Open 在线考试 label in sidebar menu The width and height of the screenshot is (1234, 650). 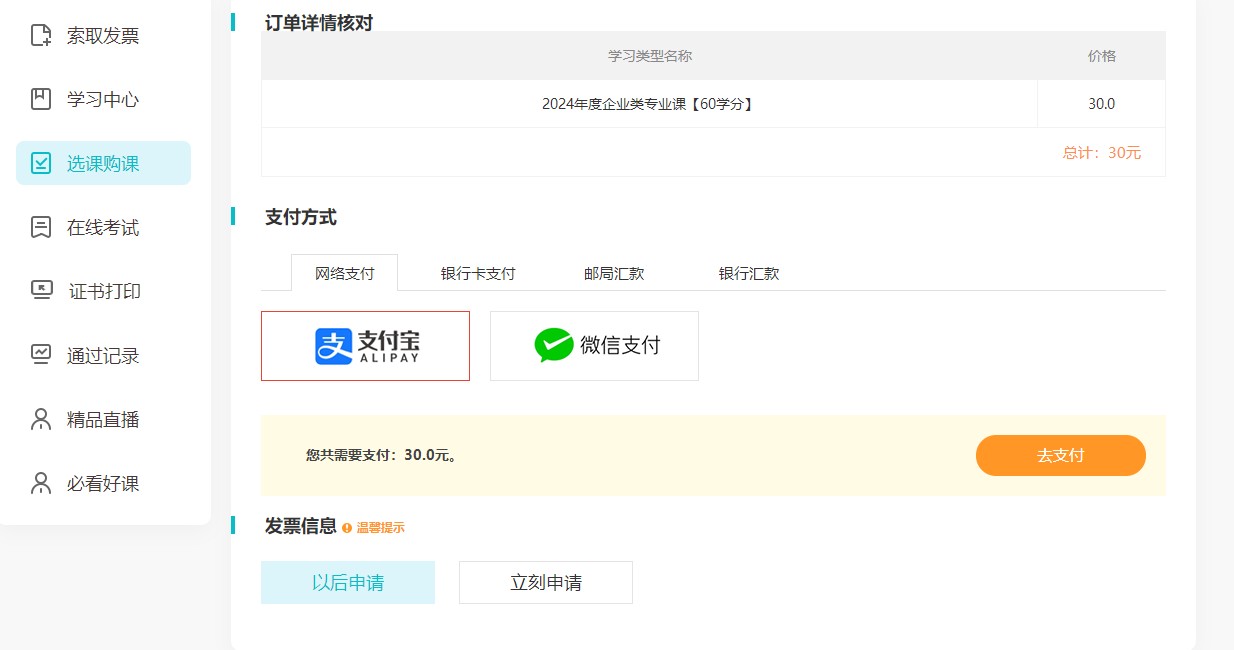103,228
